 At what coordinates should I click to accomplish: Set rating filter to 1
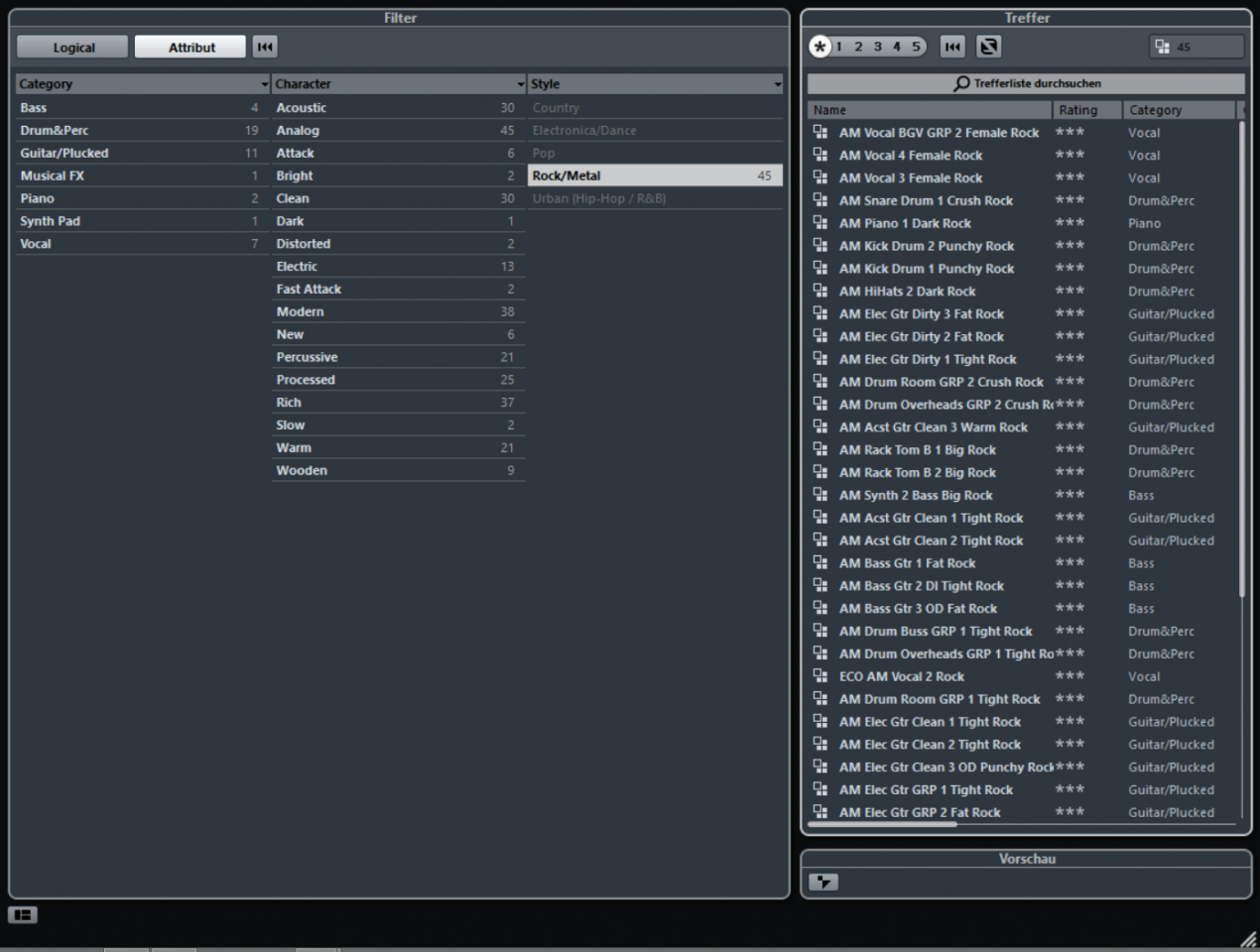[839, 47]
